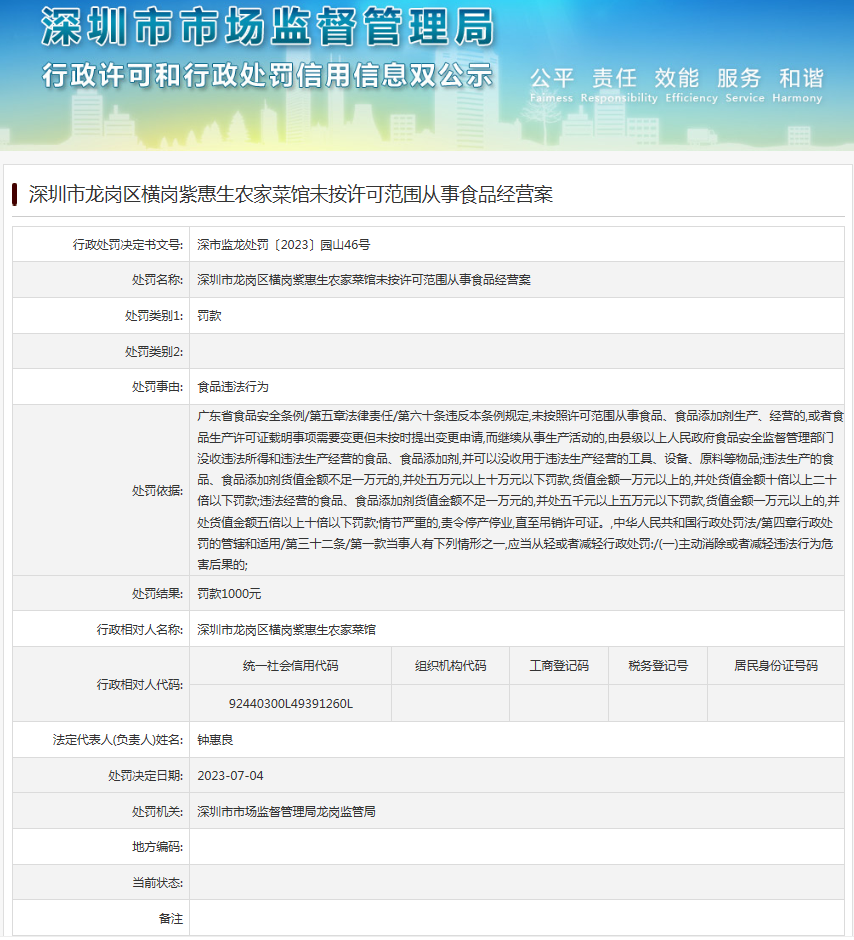Select the decision number 深市监龙处罚〔2023〕园山46号
854x940 pixels.
click(x=284, y=244)
